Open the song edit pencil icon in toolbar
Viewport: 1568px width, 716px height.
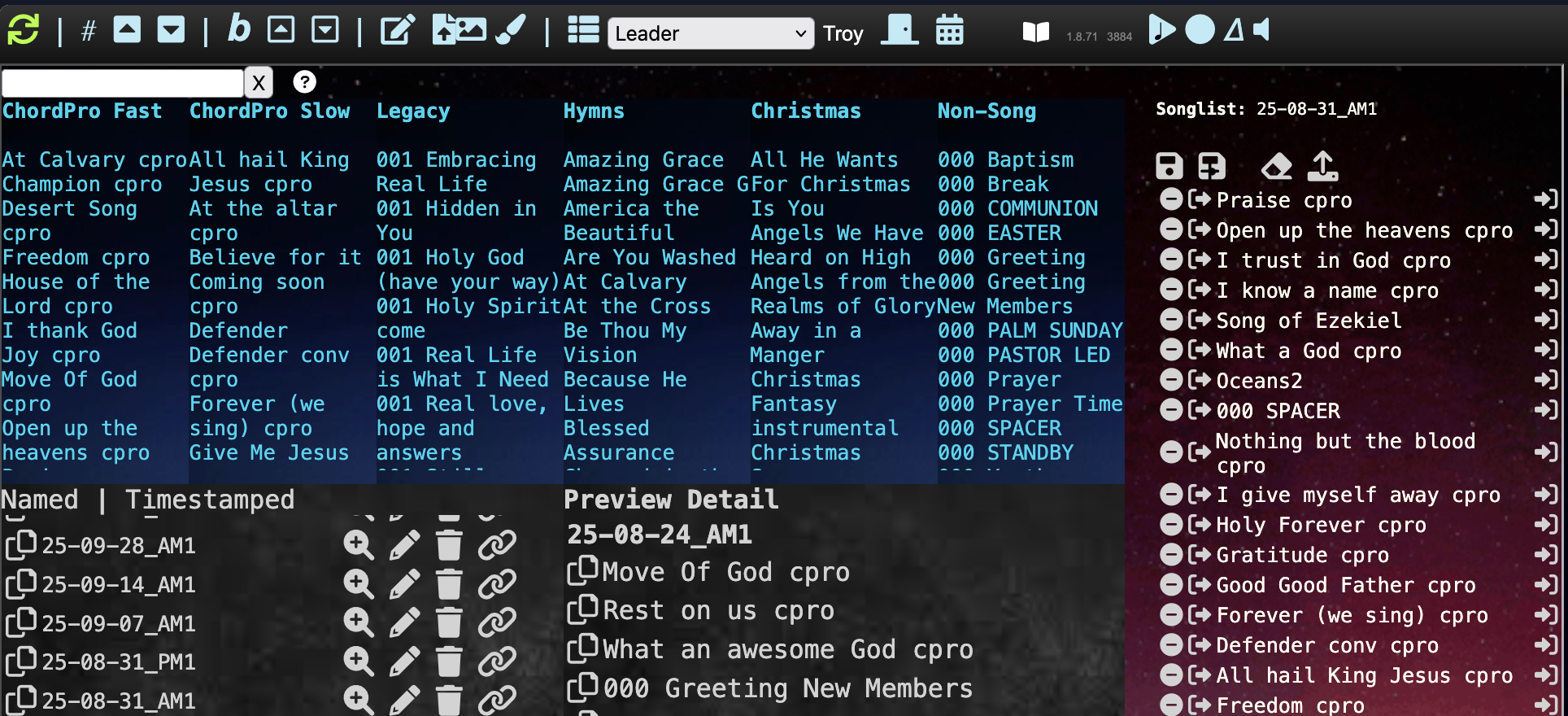398,31
